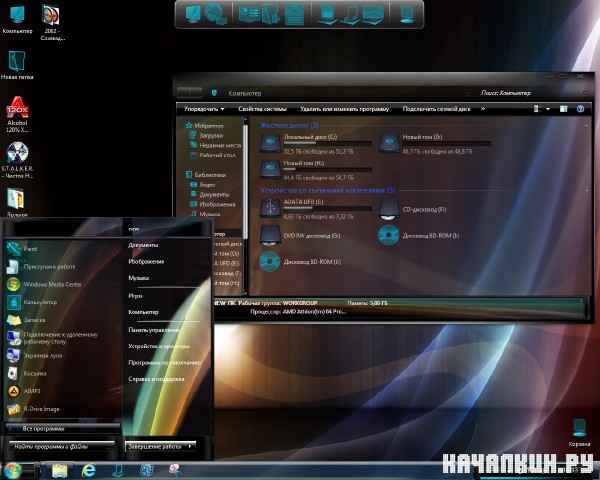The width and height of the screenshot is (600, 480).
Task: Click the change view icon in Explorer toolbar
Action: (x=536, y=109)
